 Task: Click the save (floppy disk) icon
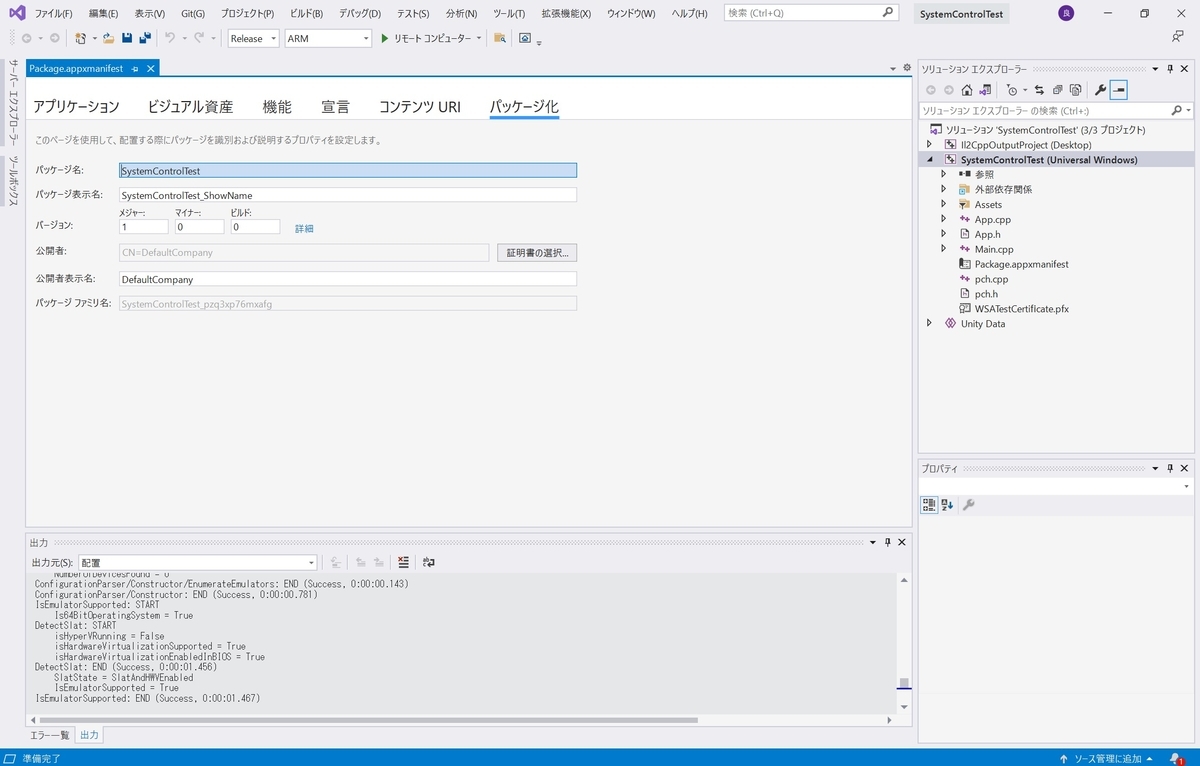127,38
